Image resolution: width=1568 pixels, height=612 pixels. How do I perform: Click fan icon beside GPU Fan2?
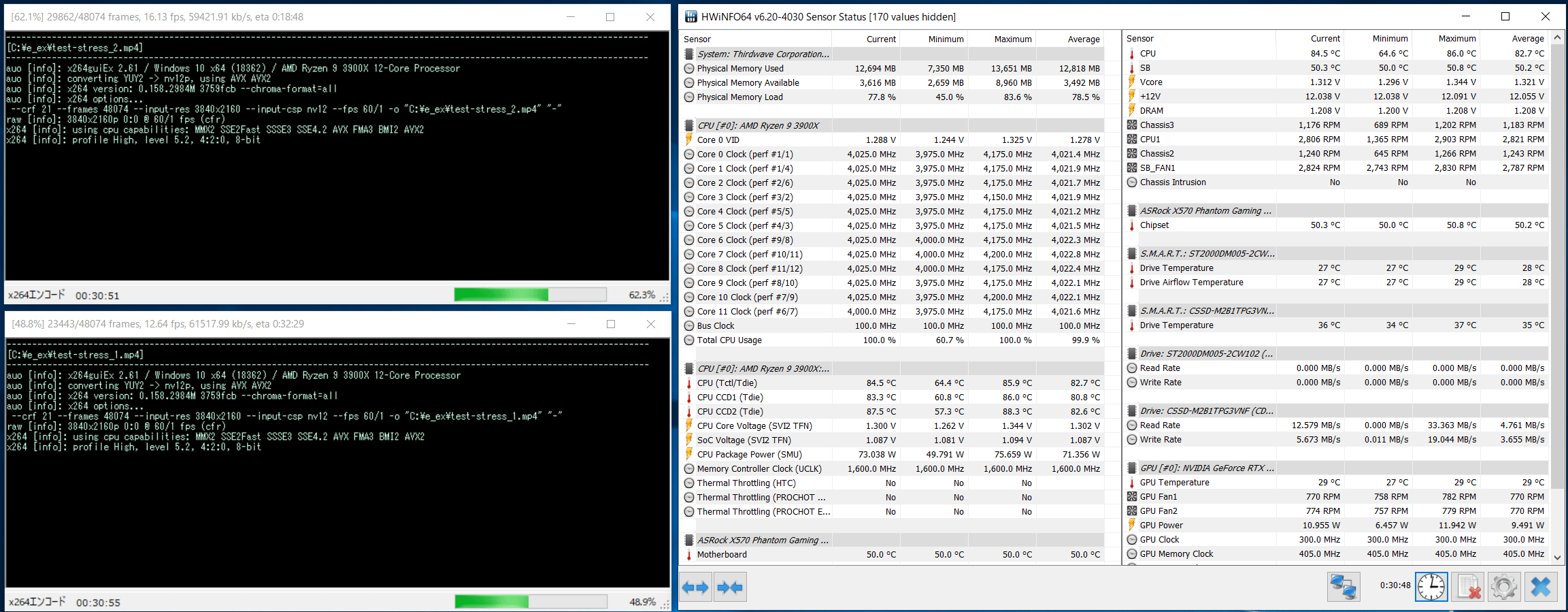coord(1132,511)
